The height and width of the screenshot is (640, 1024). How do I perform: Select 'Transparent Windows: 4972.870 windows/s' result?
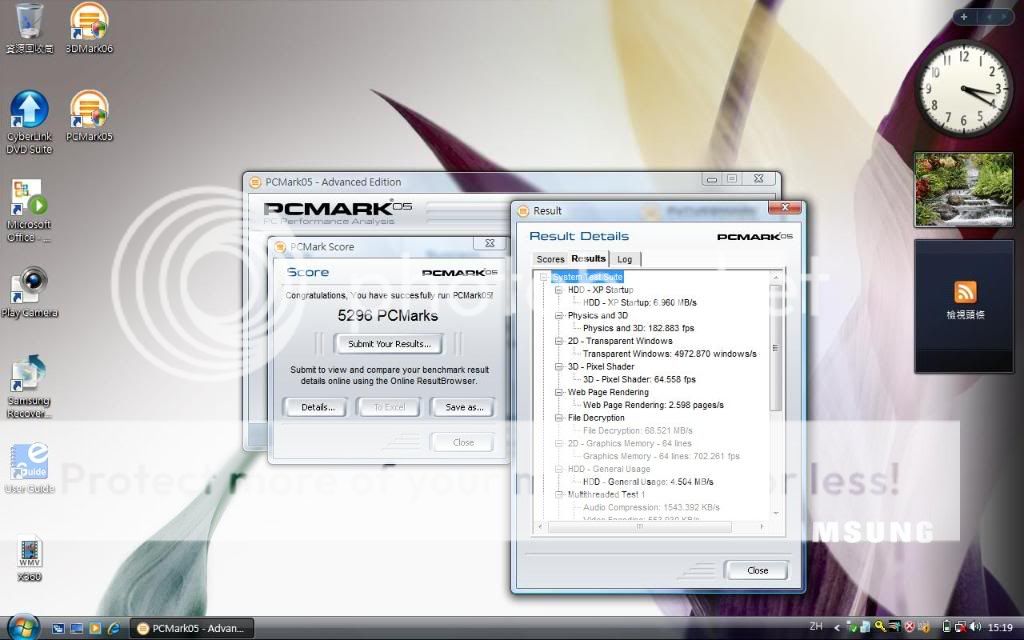tap(669, 353)
